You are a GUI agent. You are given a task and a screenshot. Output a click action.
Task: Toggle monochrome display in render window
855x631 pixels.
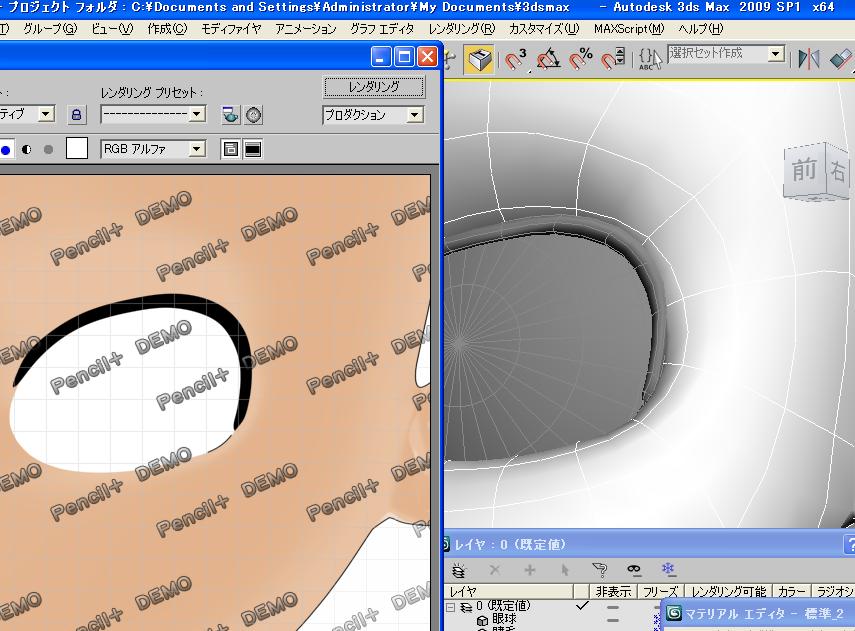pyautogui.click(x=49, y=149)
